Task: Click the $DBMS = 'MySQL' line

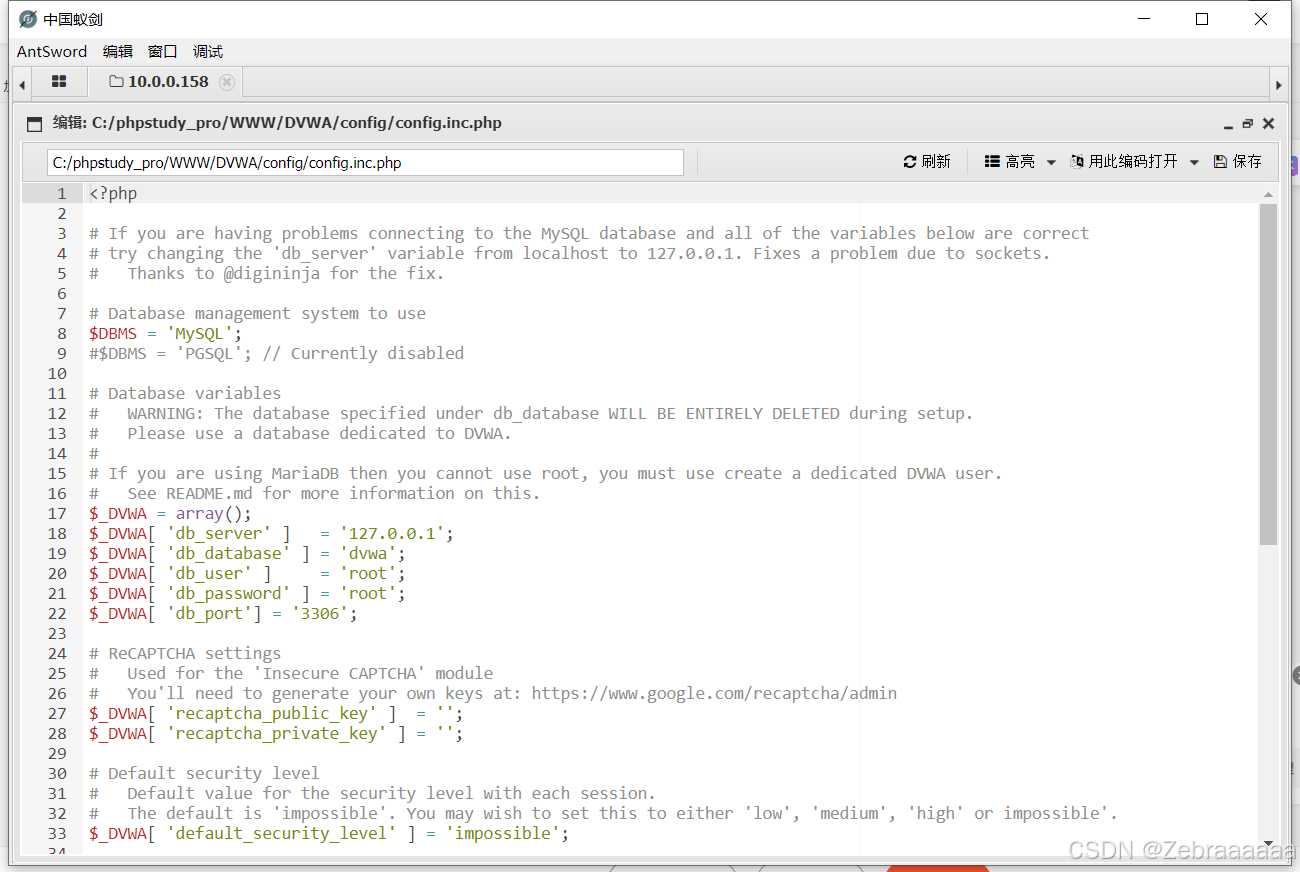Action: coord(165,333)
